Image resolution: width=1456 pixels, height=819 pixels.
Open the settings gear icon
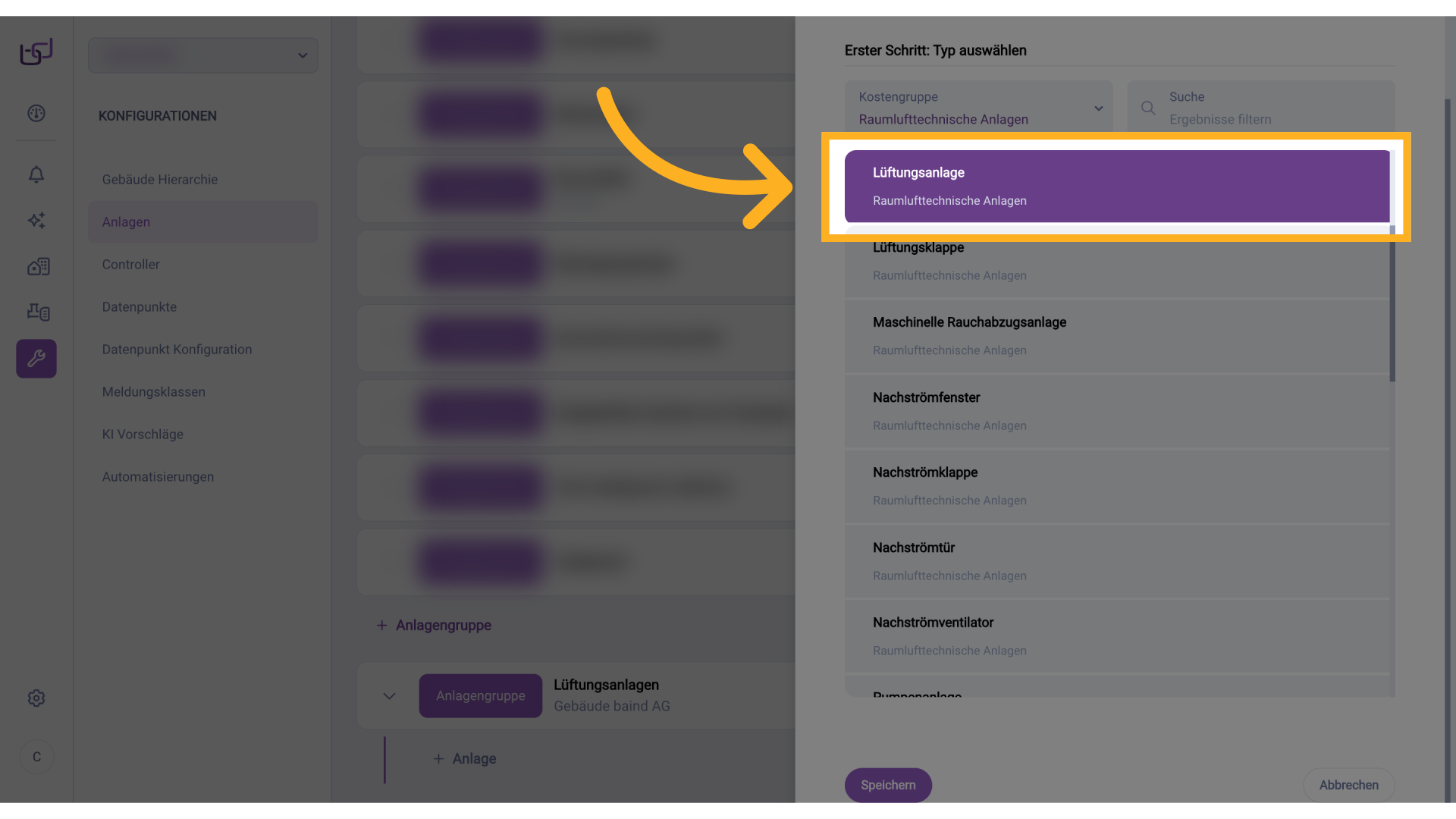[36, 698]
